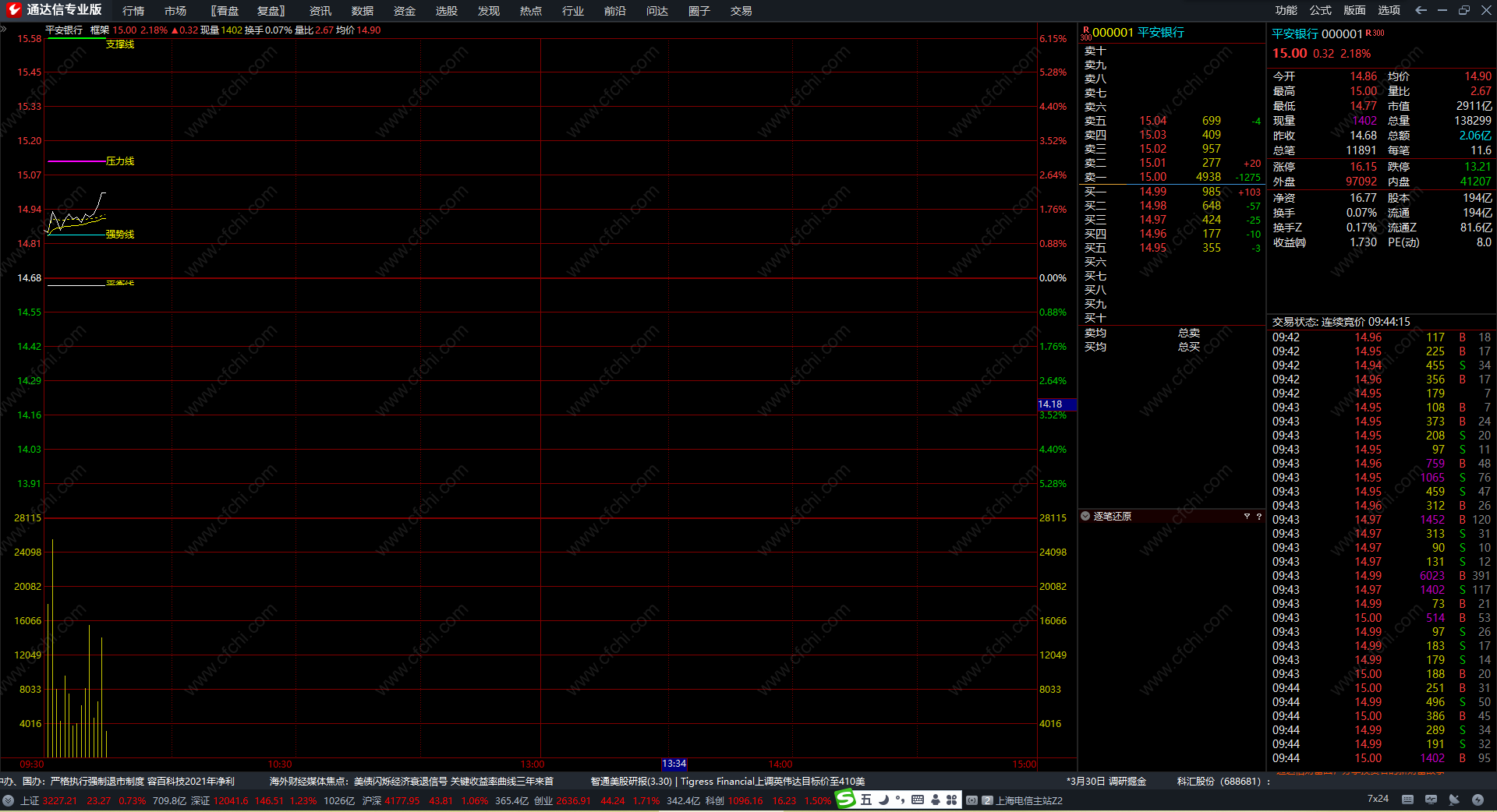Click the 卖五 price 15.04
Image resolution: width=1497 pixels, height=812 pixels.
point(1153,121)
